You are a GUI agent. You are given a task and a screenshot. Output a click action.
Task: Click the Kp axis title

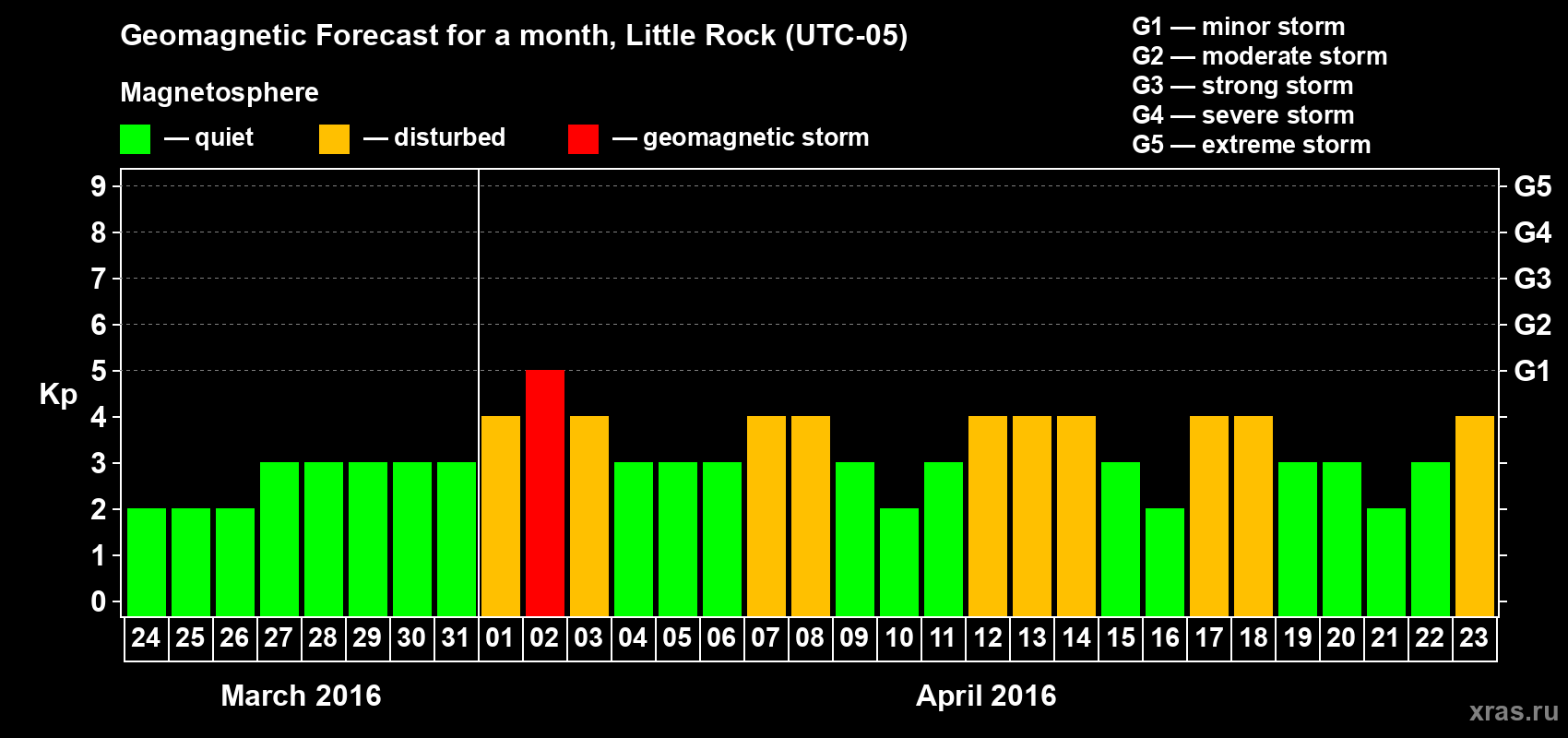pos(58,395)
